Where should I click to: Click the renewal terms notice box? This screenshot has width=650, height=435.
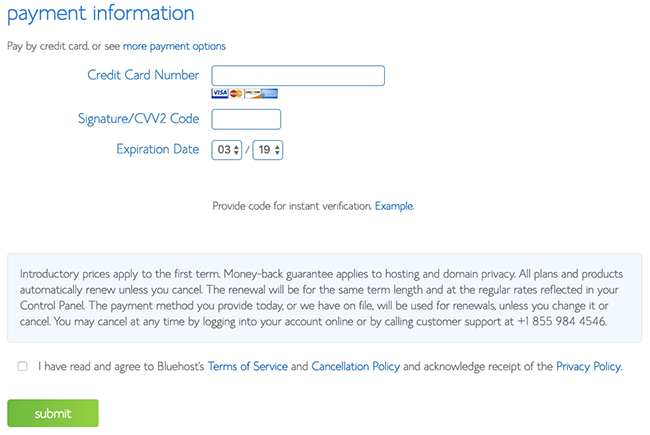(325, 298)
